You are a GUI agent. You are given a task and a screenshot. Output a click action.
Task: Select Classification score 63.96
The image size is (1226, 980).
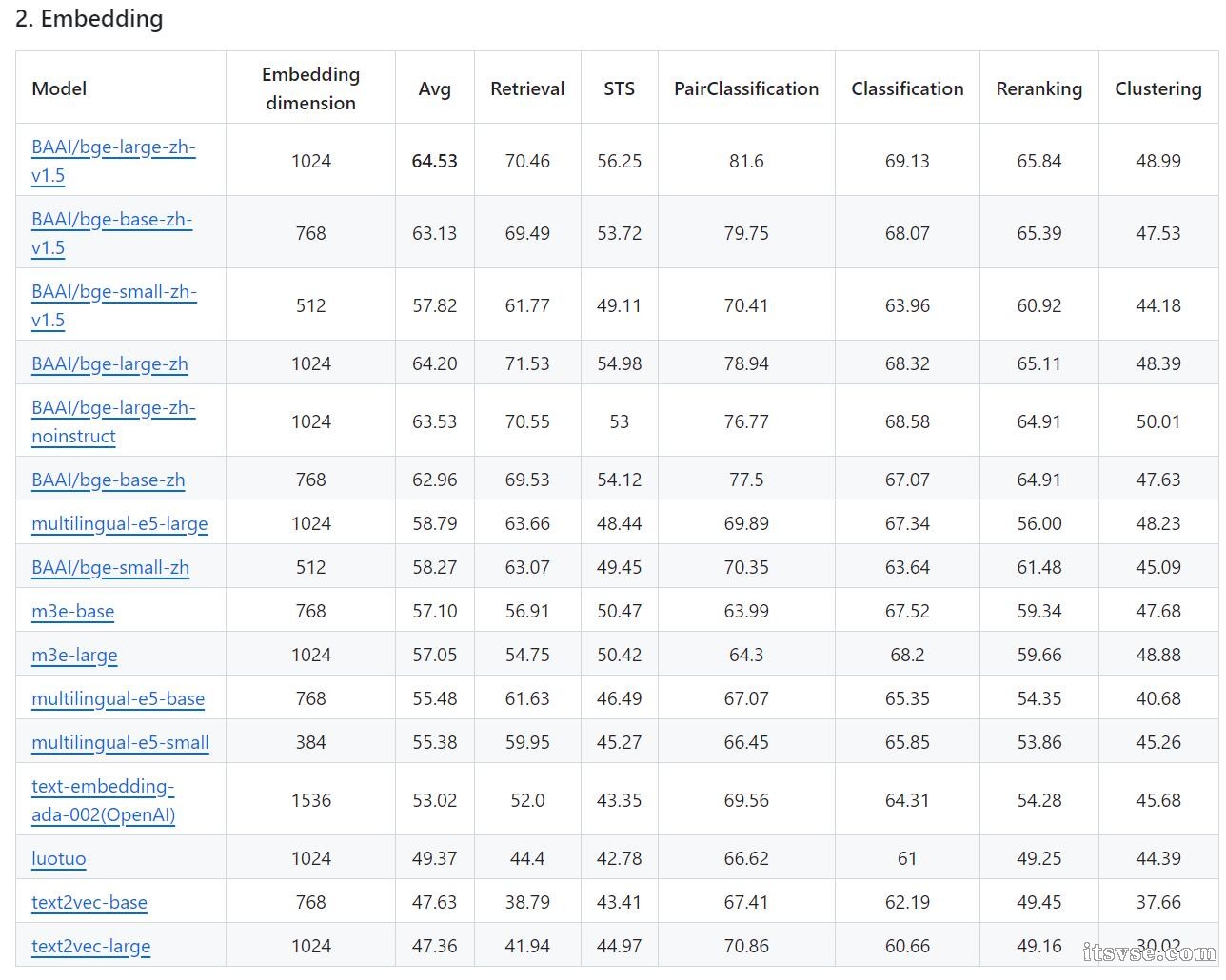(x=907, y=305)
